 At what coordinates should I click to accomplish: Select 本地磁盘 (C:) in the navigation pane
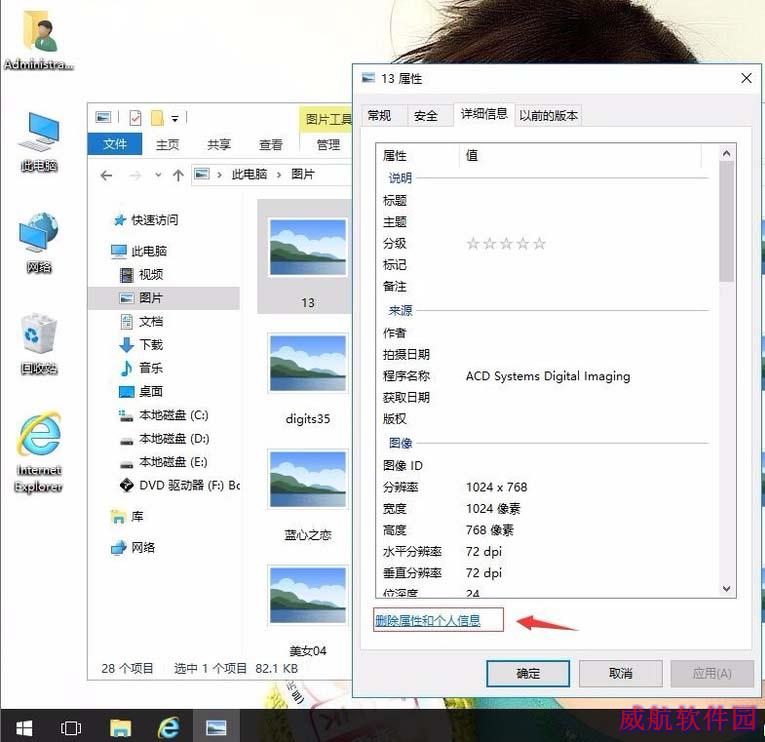(x=164, y=415)
